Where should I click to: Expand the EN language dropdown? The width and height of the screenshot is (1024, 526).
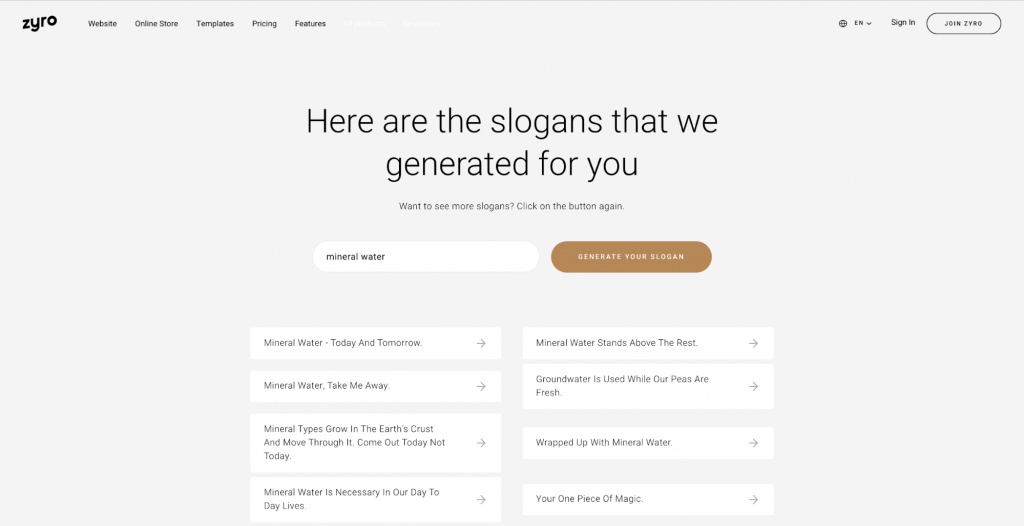[x=863, y=24]
